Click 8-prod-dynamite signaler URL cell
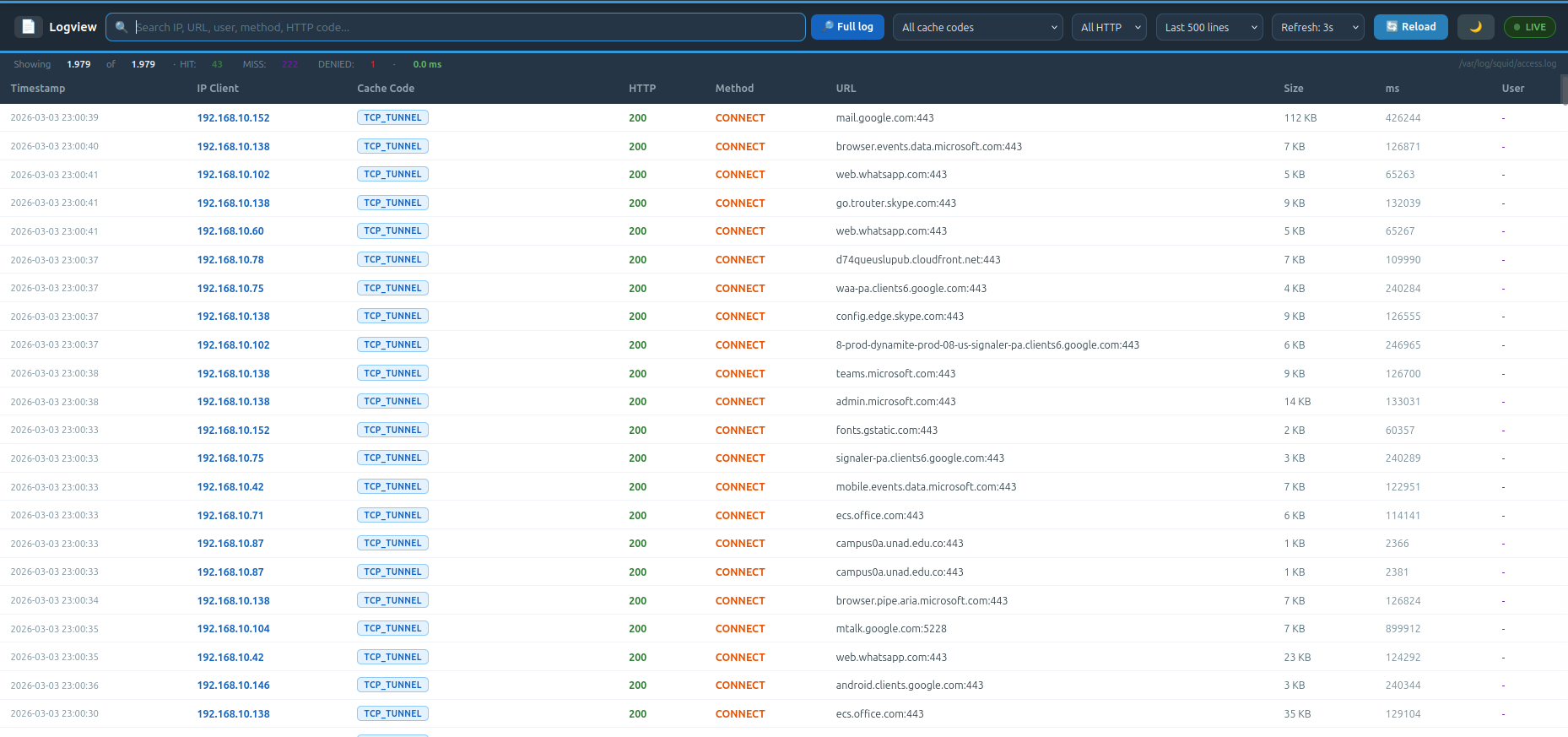Viewport: 1568px width, 737px height. pyautogui.click(x=987, y=345)
